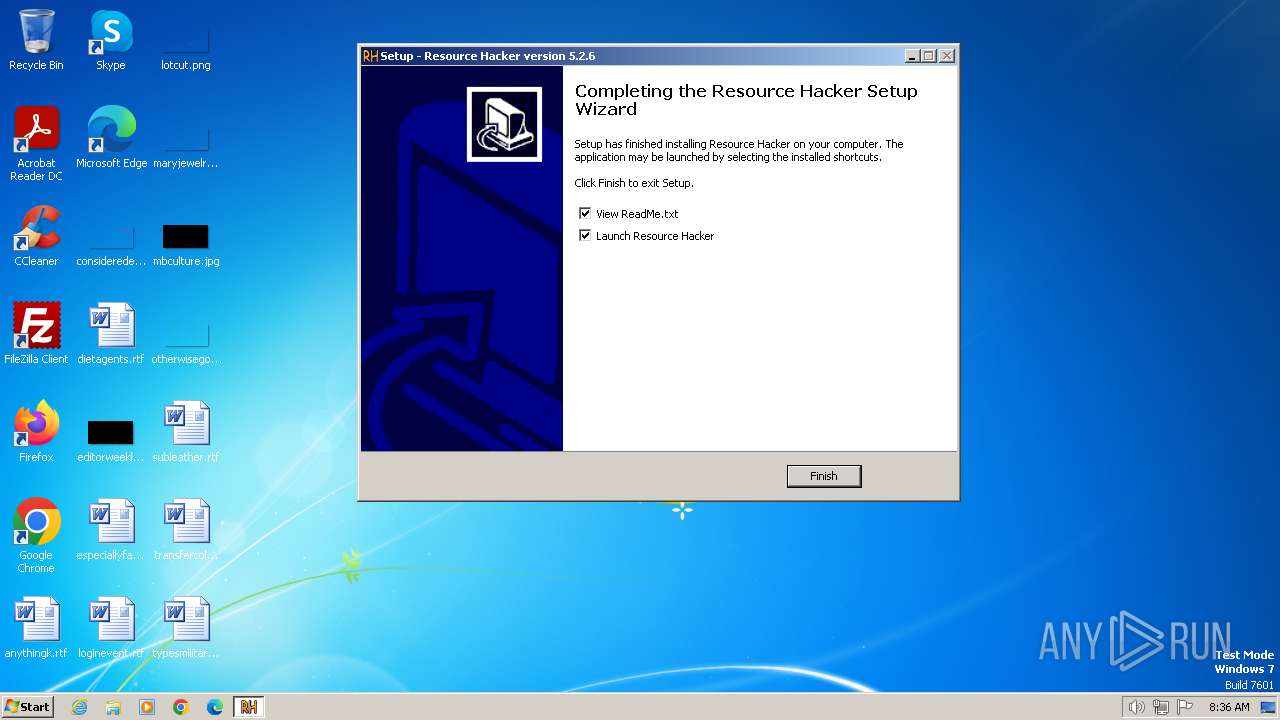1280x720 pixels.
Task: Uncheck the View ReadMe.txt checkbox
Action: click(585, 213)
